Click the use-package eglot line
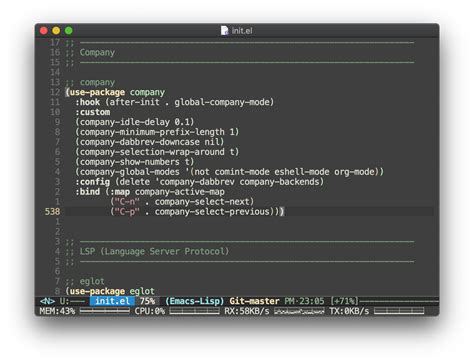474x362 pixels. point(110,291)
